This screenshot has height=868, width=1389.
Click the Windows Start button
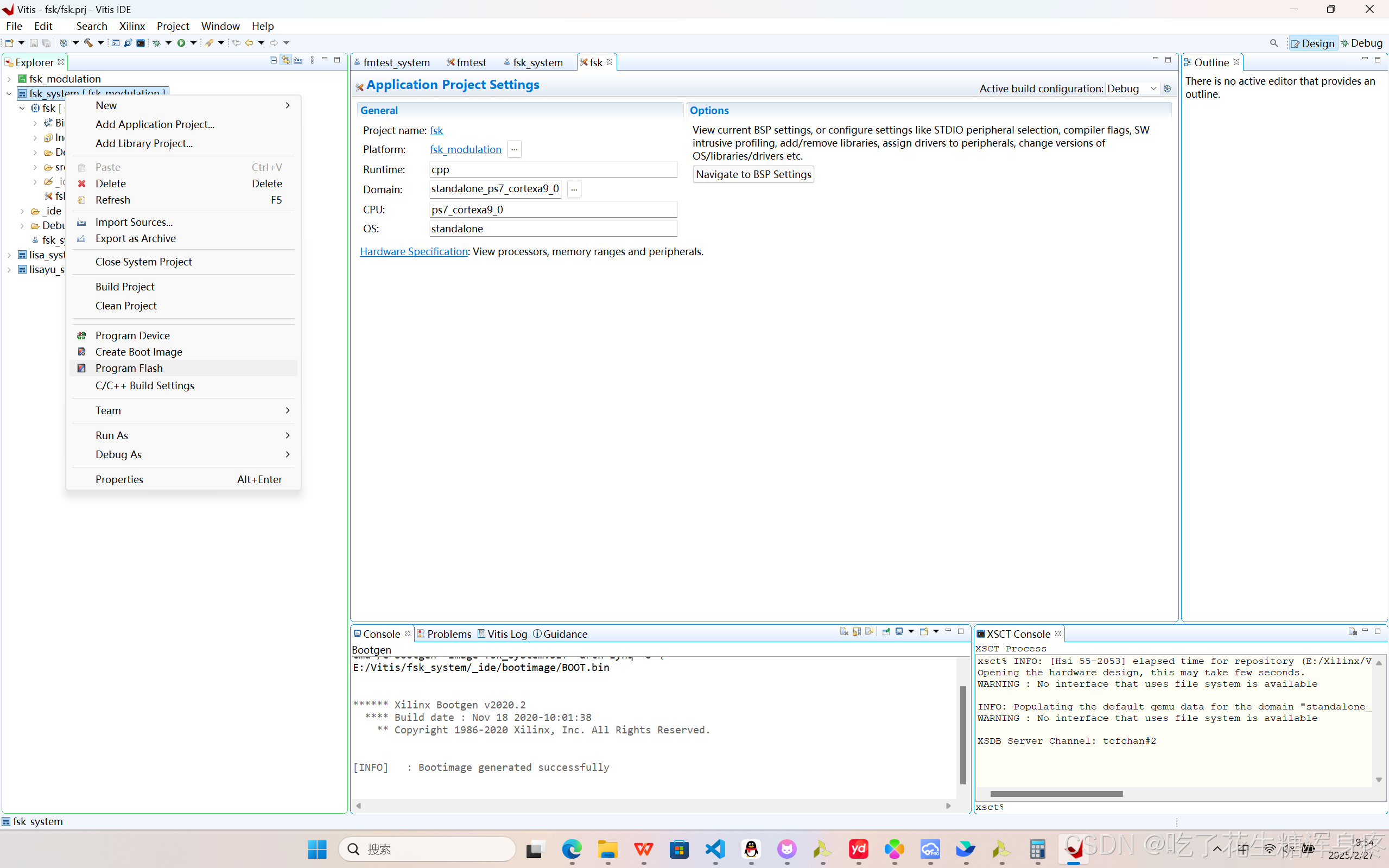click(317, 849)
